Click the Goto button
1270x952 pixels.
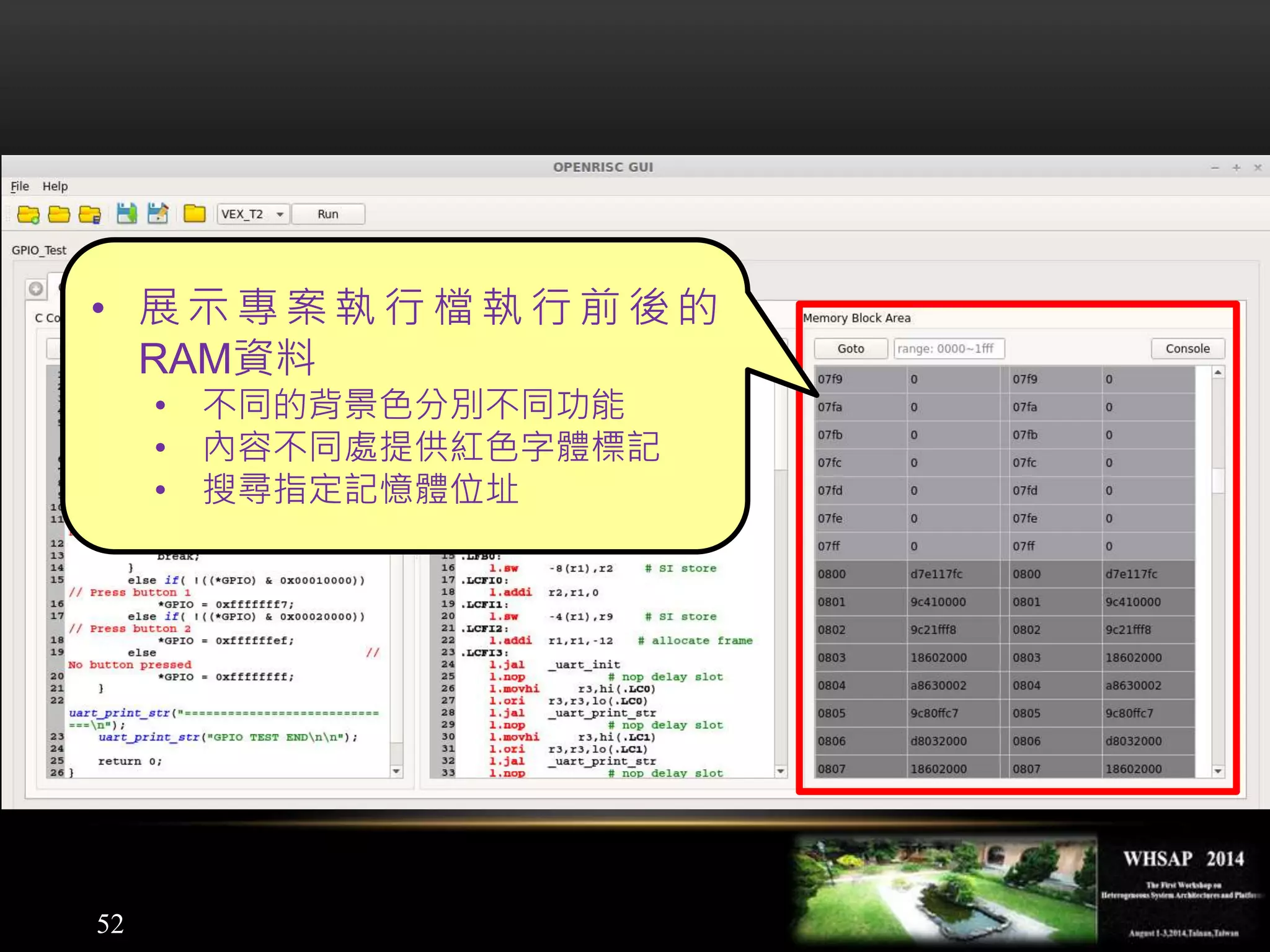(850, 349)
